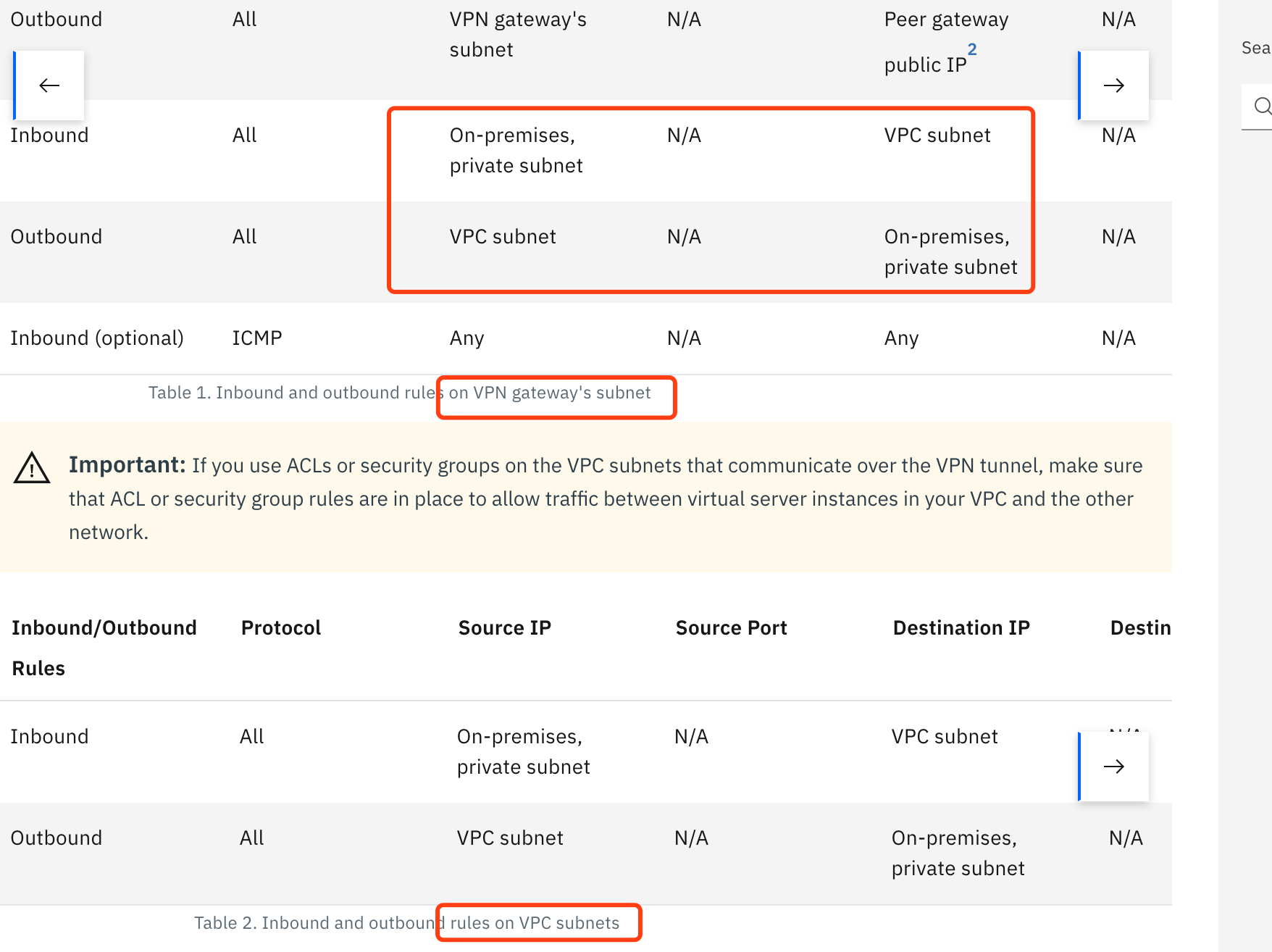Click the Source IP column header

point(504,627)
